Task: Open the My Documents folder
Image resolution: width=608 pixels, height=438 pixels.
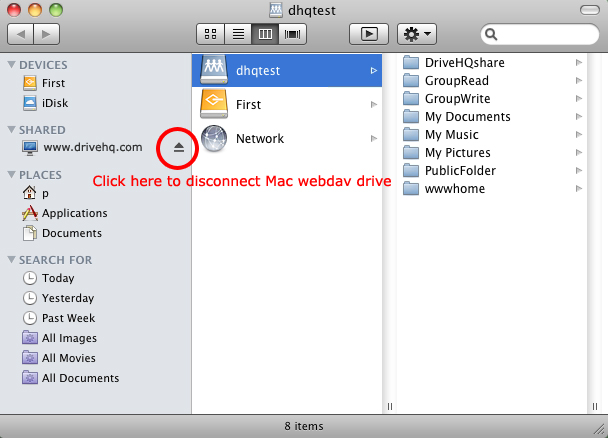Action: click(x=467, y=117)
